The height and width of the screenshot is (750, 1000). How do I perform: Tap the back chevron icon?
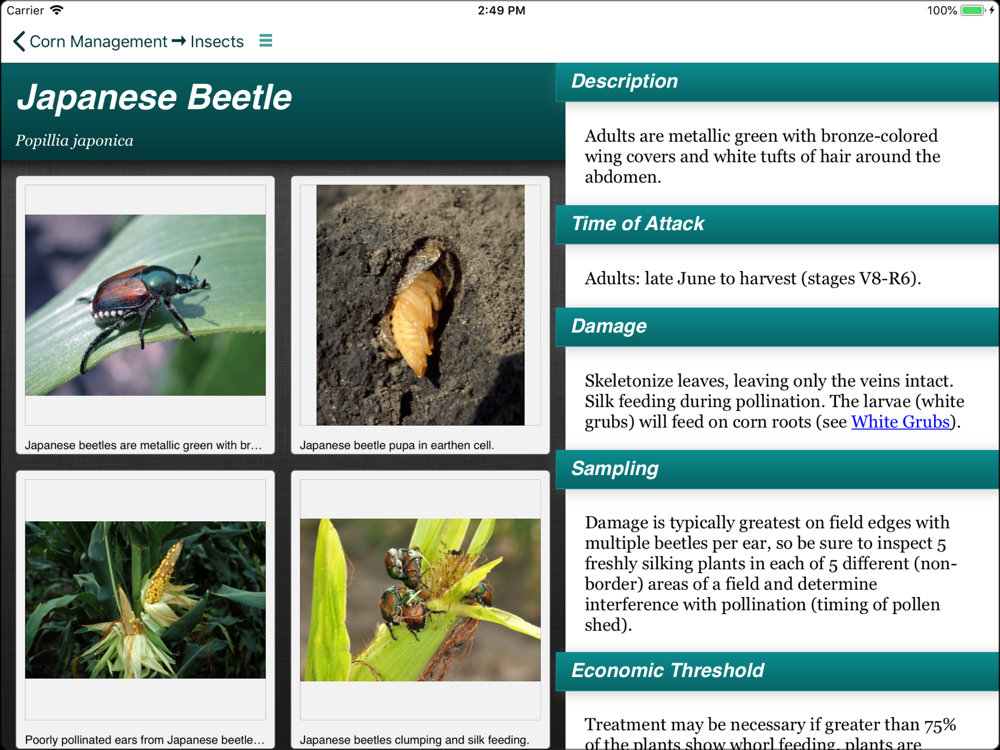coord(19,41)
